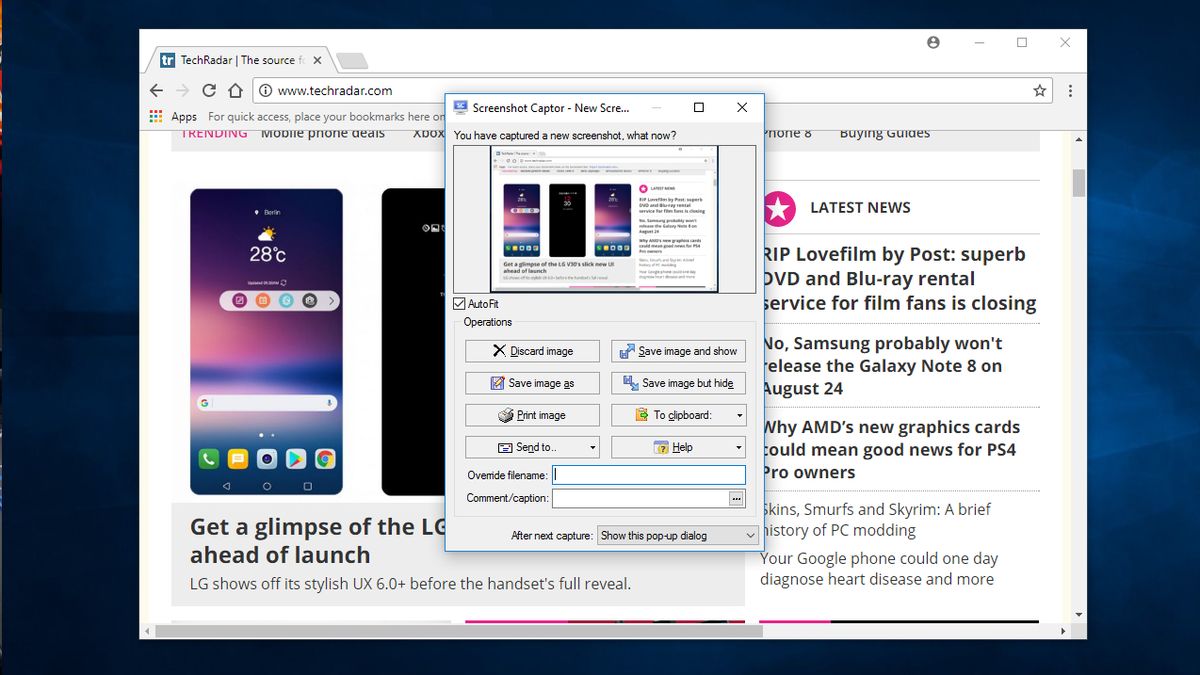Click the scroll down arrow in Chrome
This screenshot has width=1200, height=675.
[1079, 614]
